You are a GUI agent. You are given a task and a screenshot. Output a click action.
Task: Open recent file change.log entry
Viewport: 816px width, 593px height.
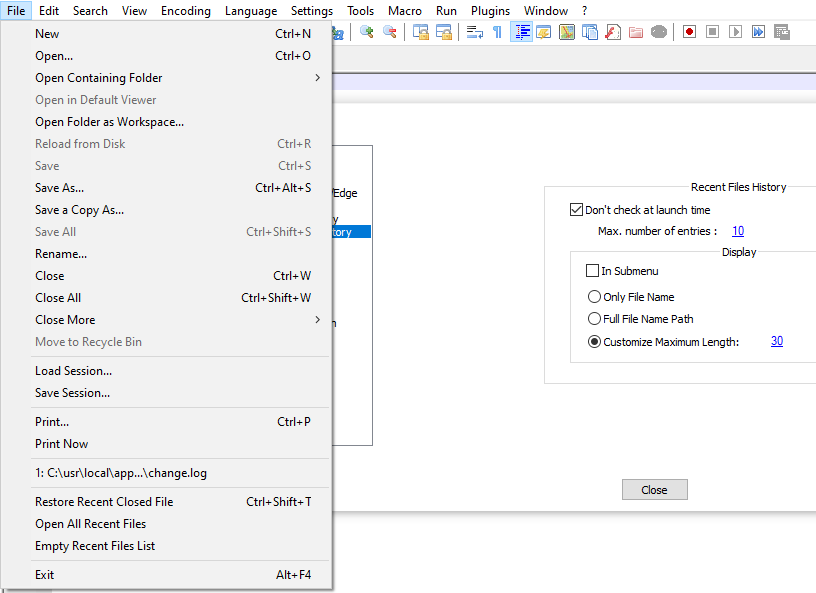pos(166,473)
